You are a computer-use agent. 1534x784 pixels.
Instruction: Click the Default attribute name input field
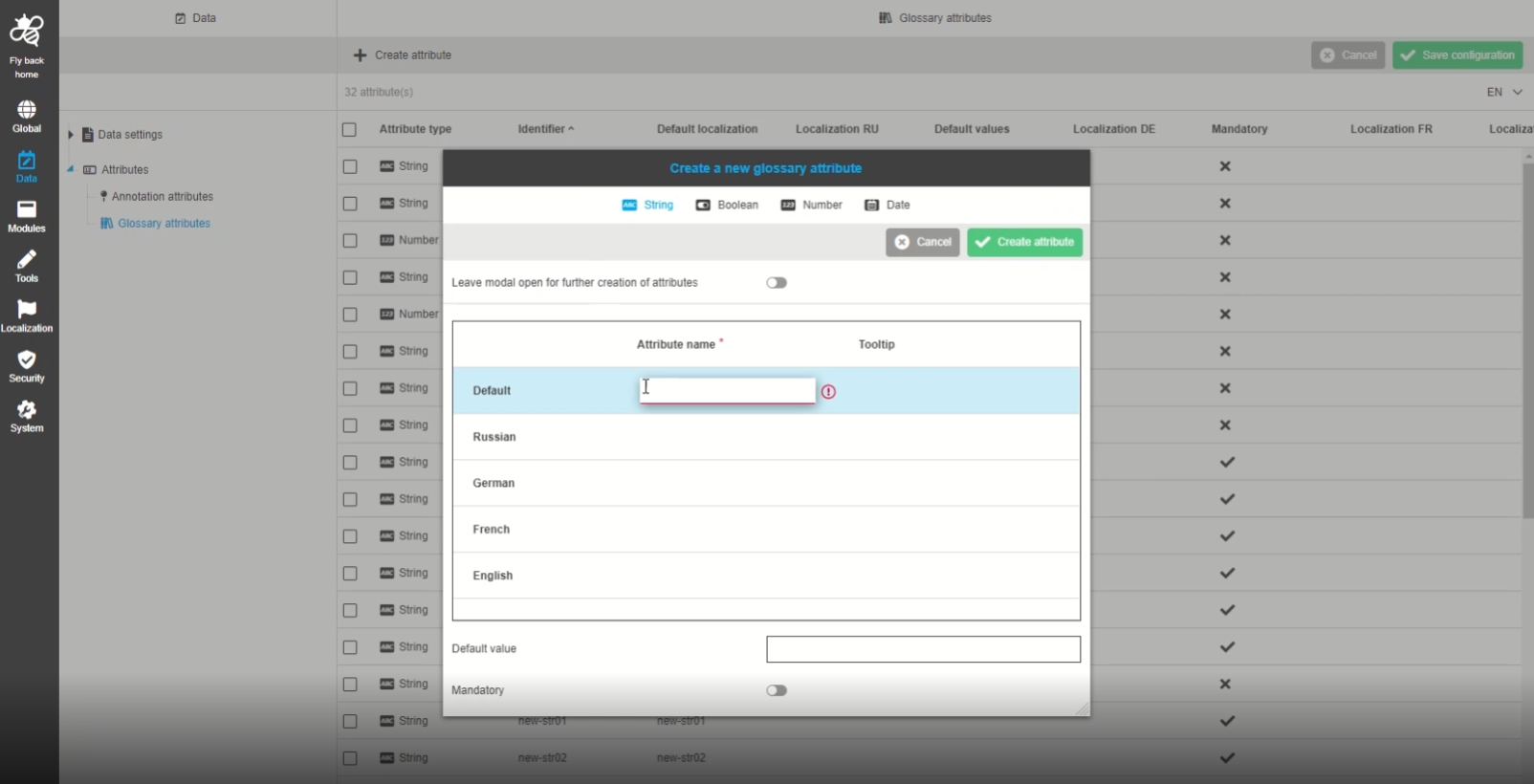click(728, 390)
